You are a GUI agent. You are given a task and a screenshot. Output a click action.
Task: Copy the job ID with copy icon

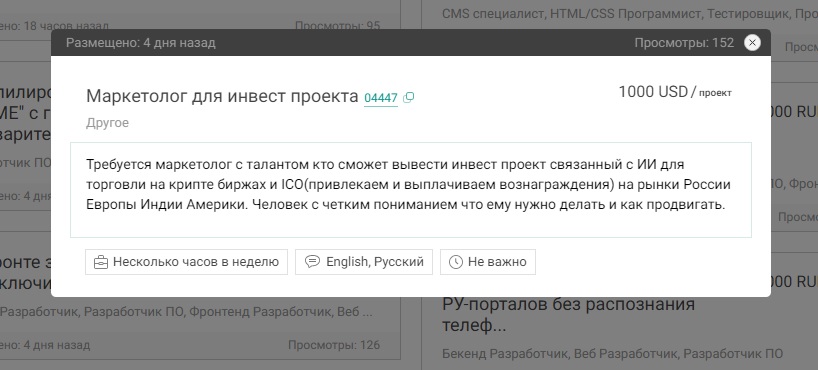(408, 98)
